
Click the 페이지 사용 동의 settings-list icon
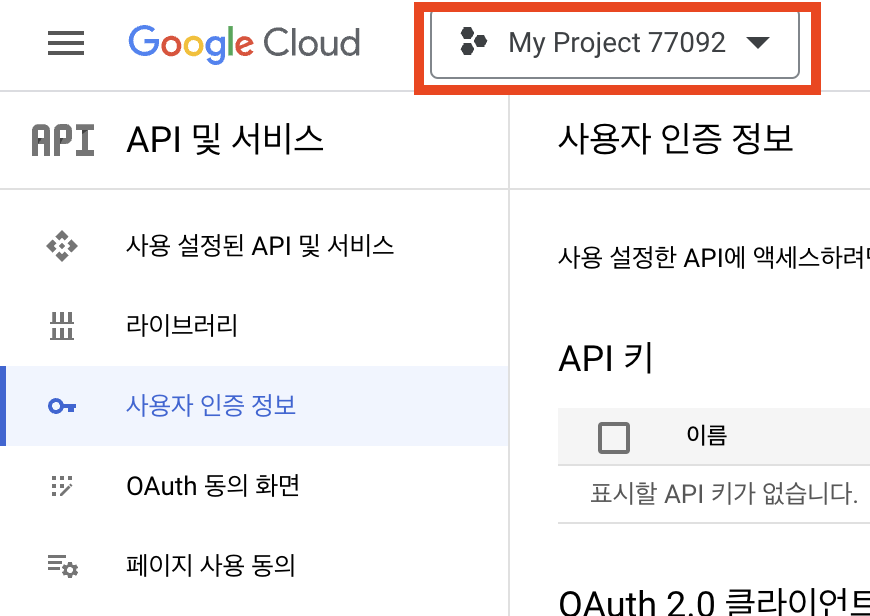coord(62,567)
